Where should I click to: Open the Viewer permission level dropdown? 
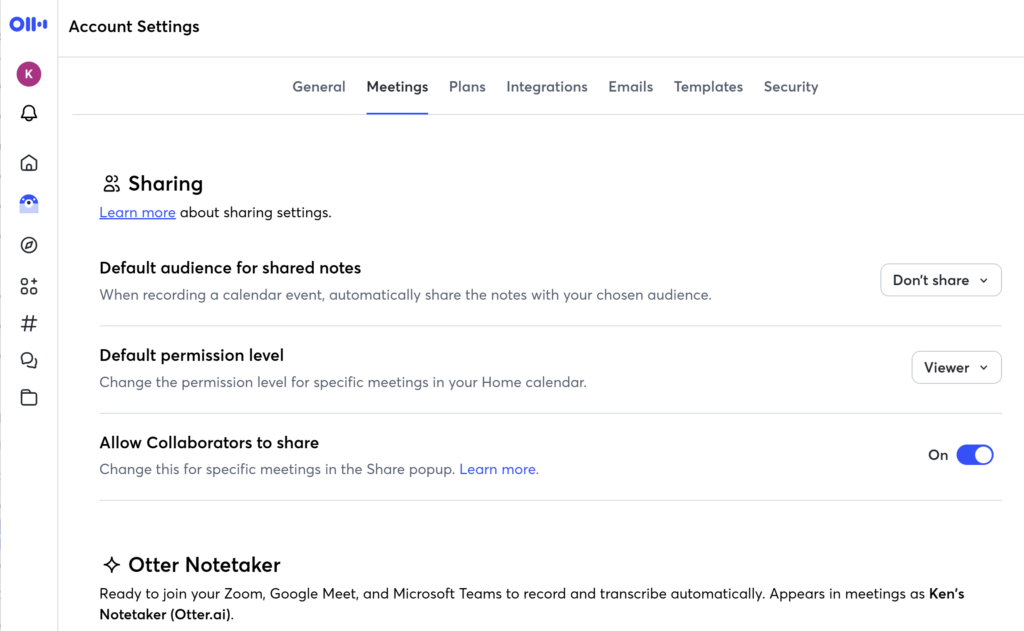pos(956,368)
